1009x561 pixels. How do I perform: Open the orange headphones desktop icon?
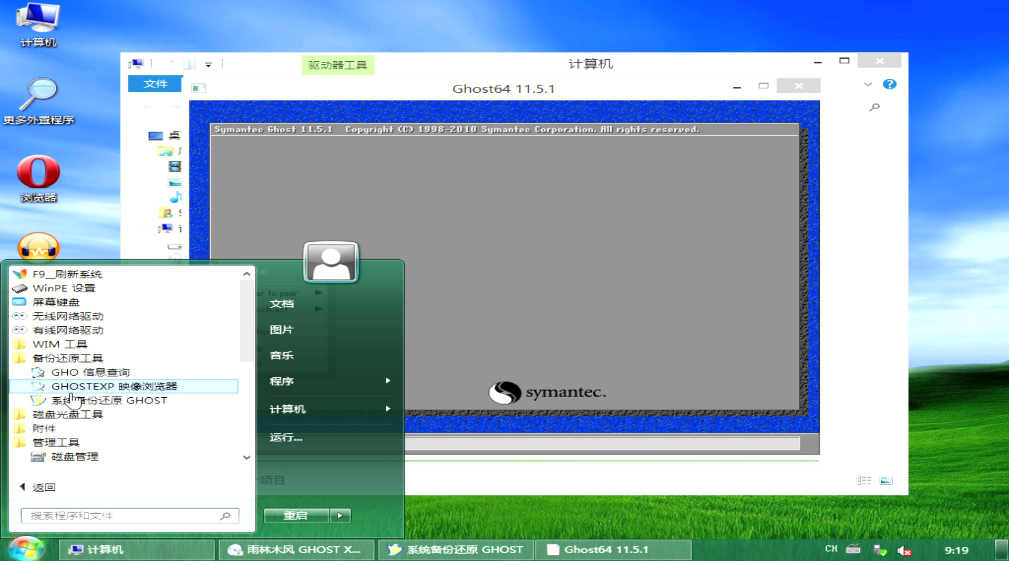[38, 246]
